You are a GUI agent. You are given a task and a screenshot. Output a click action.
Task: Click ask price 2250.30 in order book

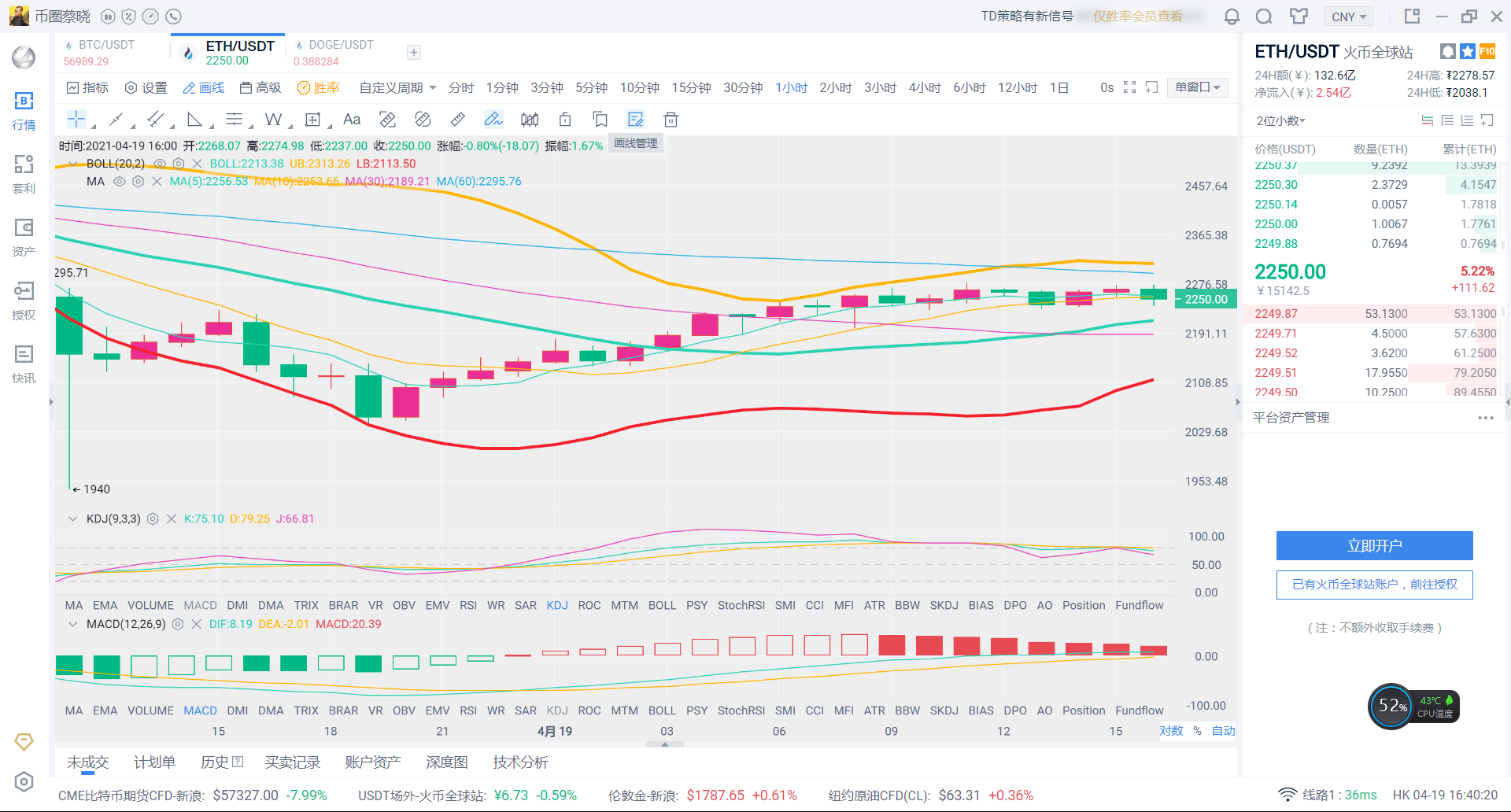[1276, 185]
